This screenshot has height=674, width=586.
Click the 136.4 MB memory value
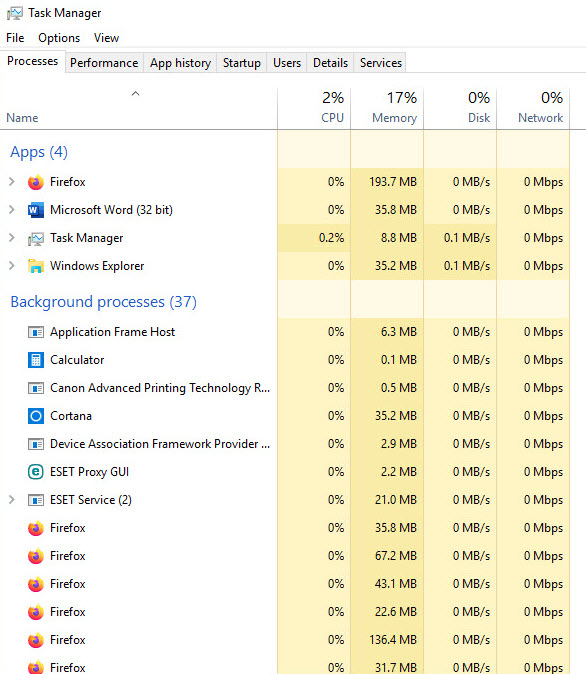(393, 640)
